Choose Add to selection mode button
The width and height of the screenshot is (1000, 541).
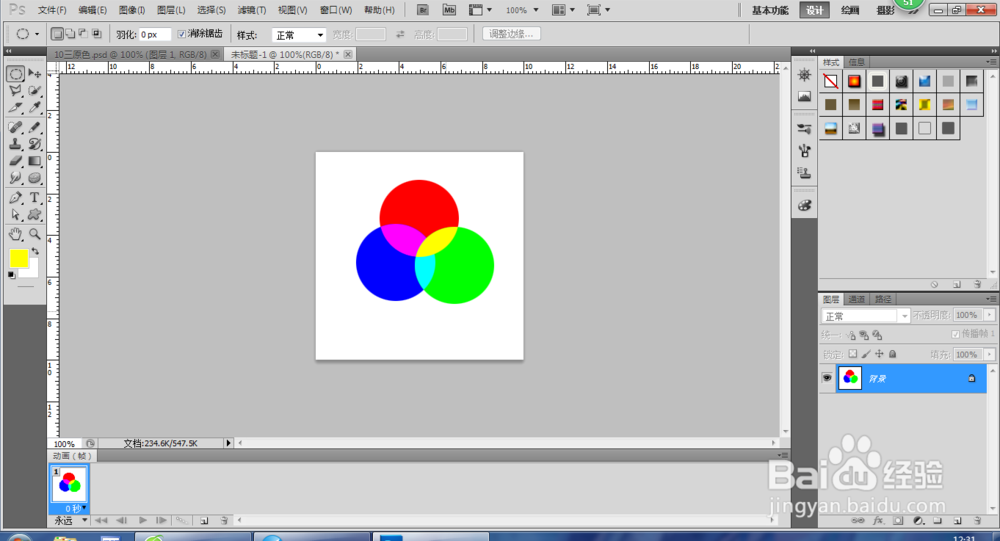tap(70, 34)
